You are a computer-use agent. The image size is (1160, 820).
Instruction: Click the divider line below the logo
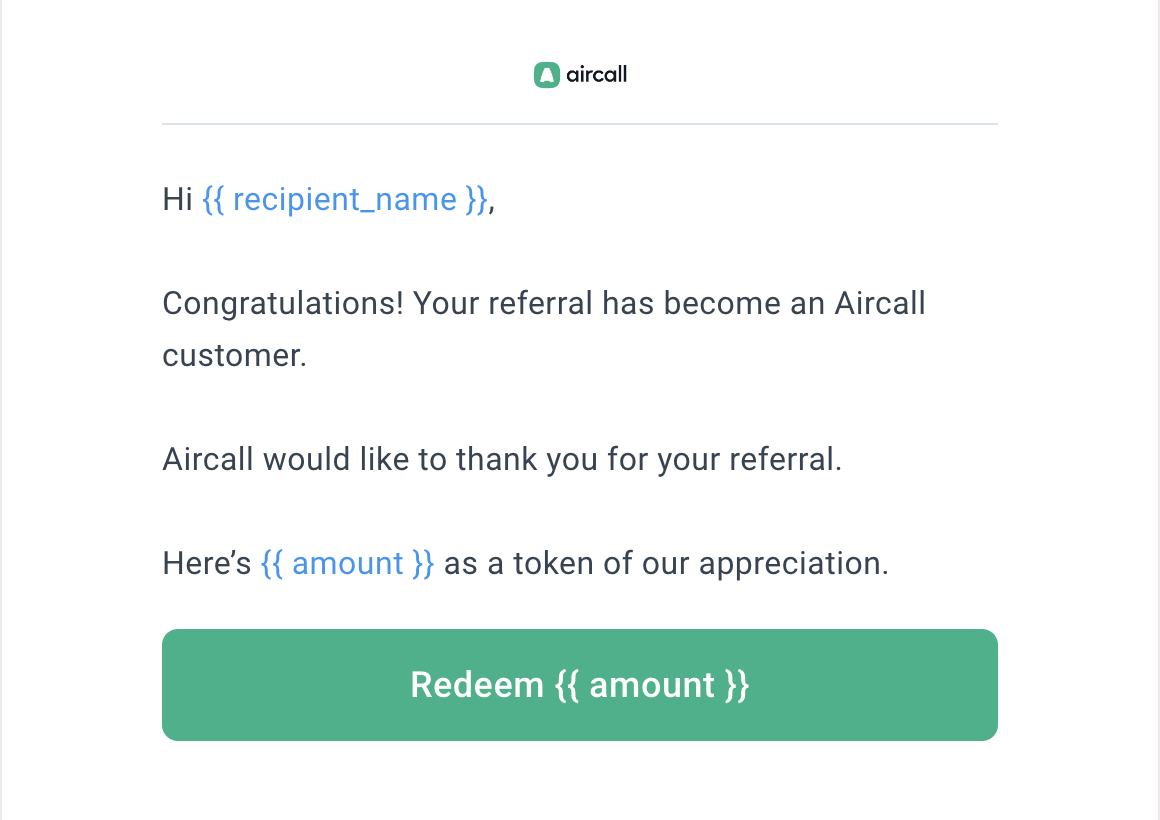[x=580, y=124]
